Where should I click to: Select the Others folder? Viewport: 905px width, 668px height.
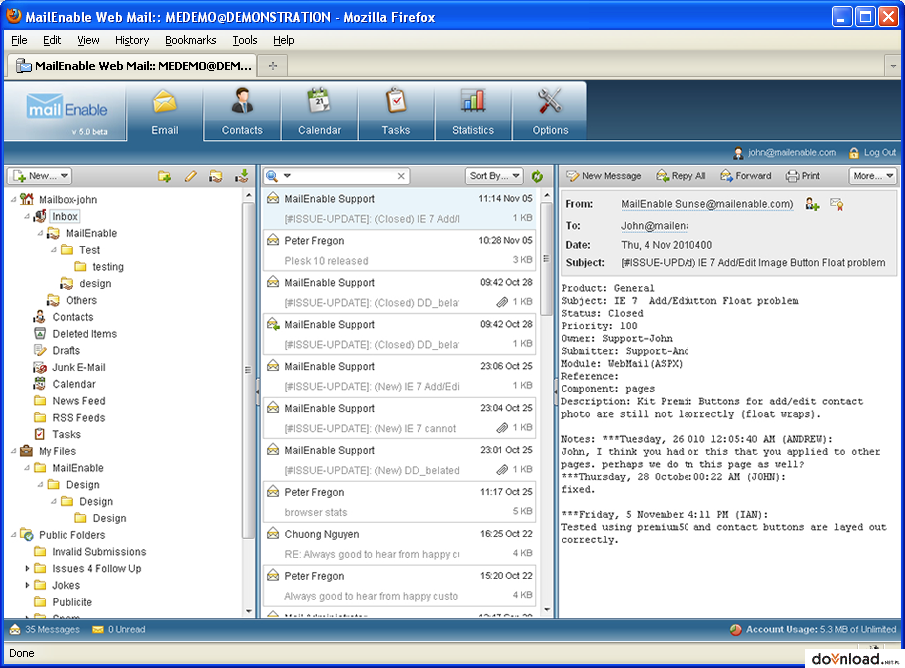coord(81,300)
